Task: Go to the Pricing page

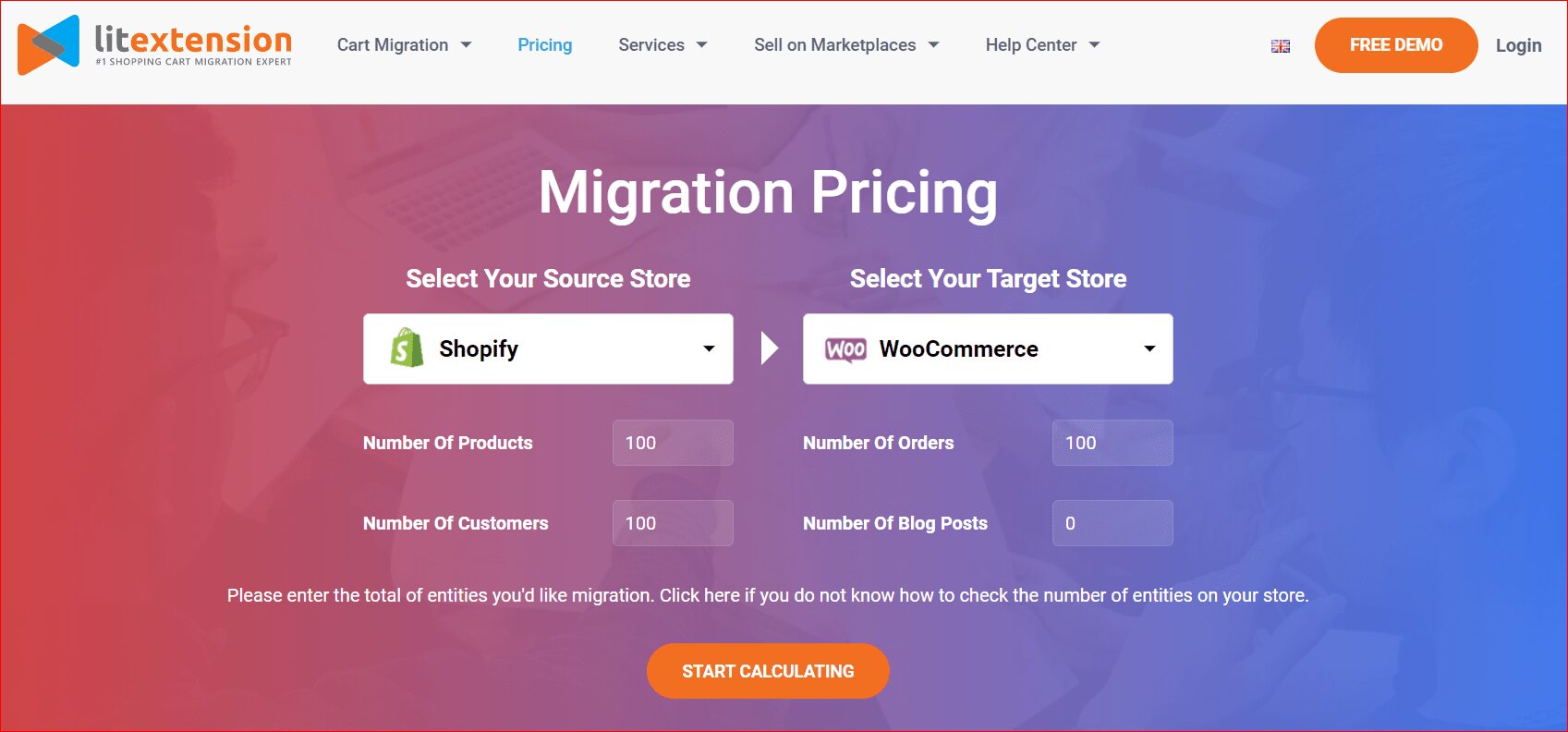Action: 544,45
